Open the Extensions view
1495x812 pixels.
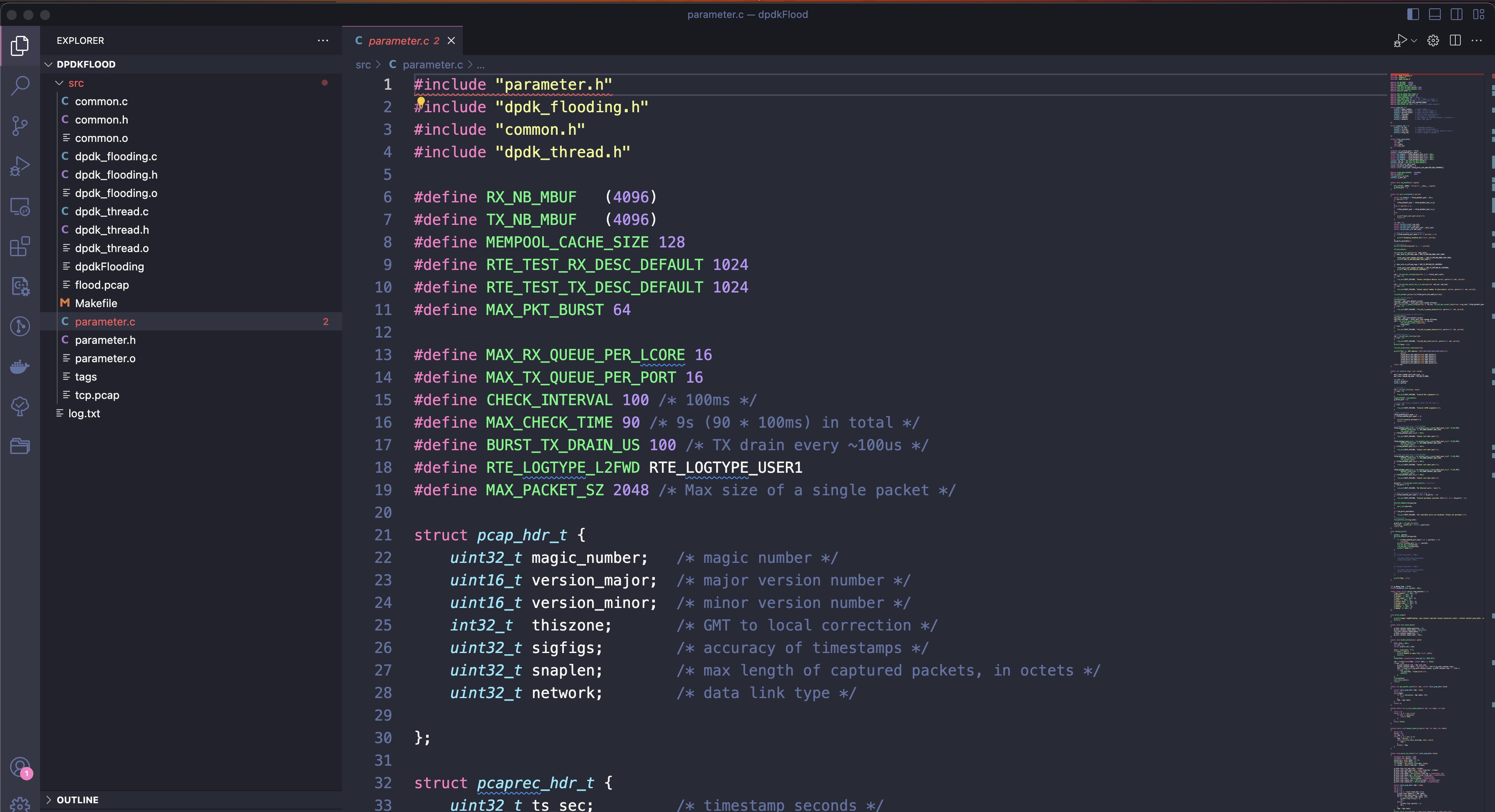click(x=20, y=246)
